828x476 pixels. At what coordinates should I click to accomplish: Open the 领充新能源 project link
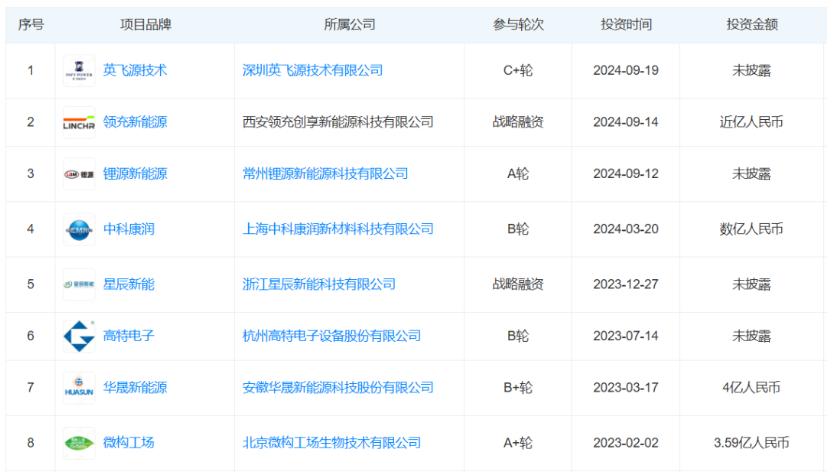pyautogui.click(x=135, y=122)
